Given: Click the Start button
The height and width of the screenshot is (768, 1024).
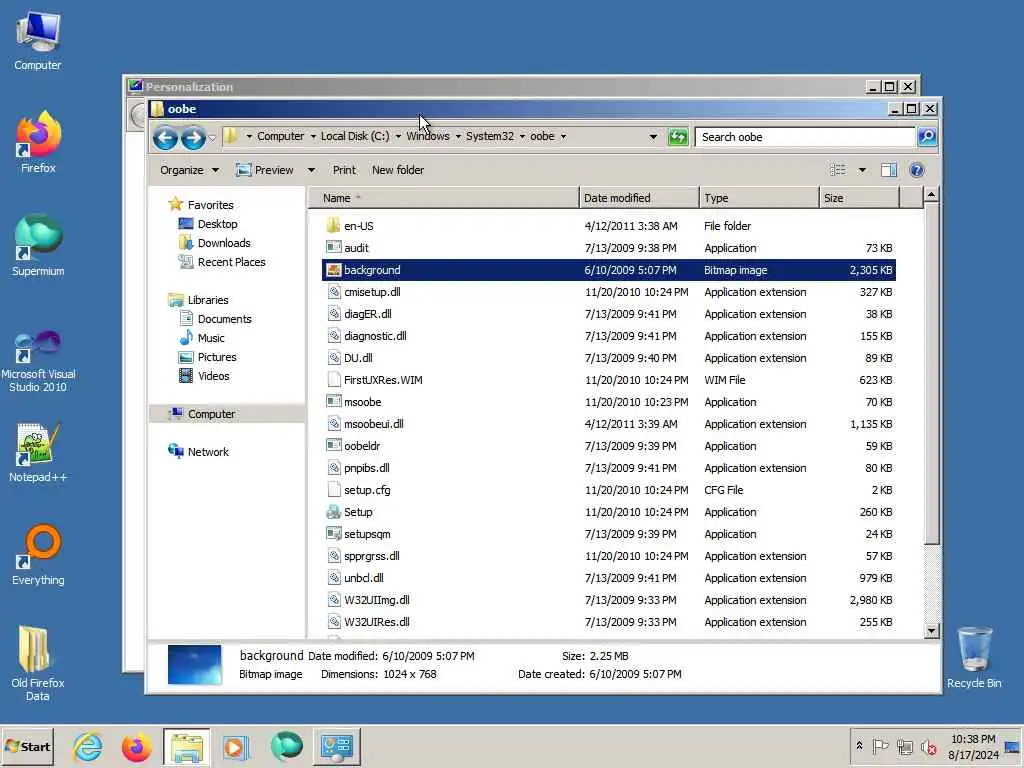Looking at the screenshot, I should pos(27,747).
